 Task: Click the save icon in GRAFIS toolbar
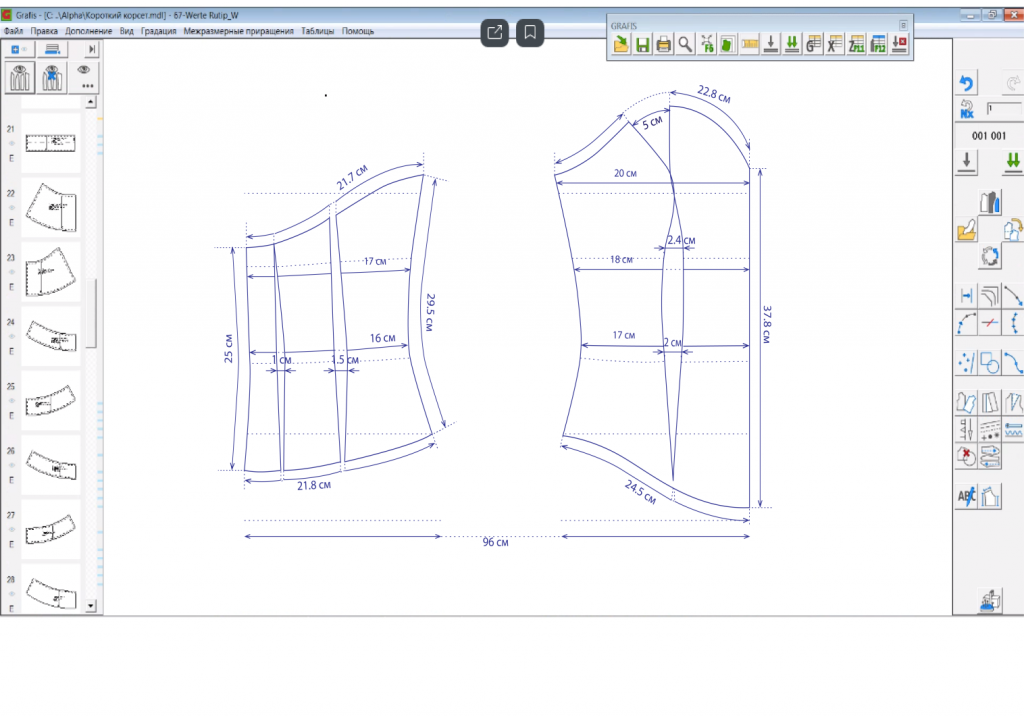[642, 44]
